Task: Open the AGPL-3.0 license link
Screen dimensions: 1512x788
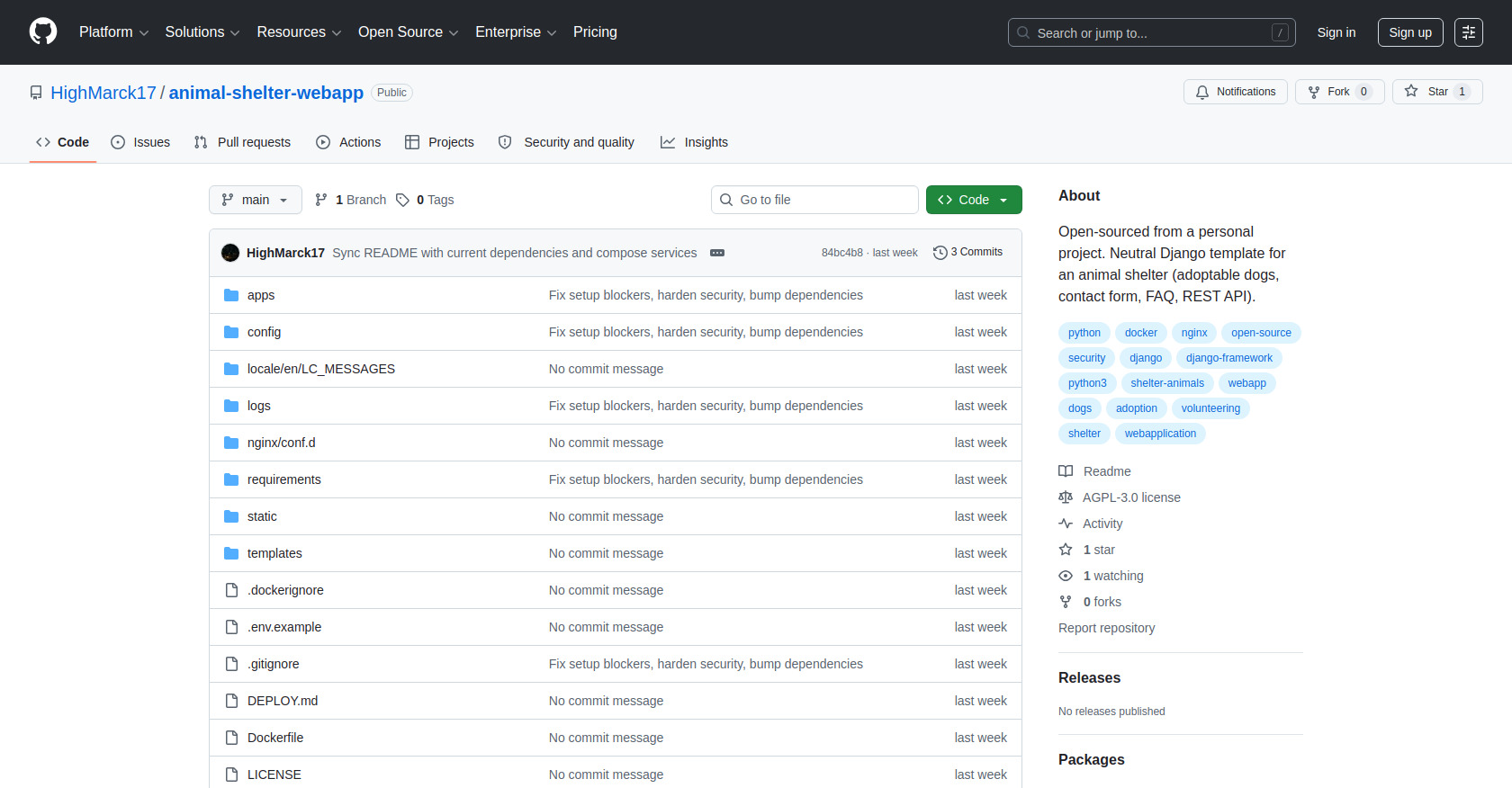Action: [1131, 497]
